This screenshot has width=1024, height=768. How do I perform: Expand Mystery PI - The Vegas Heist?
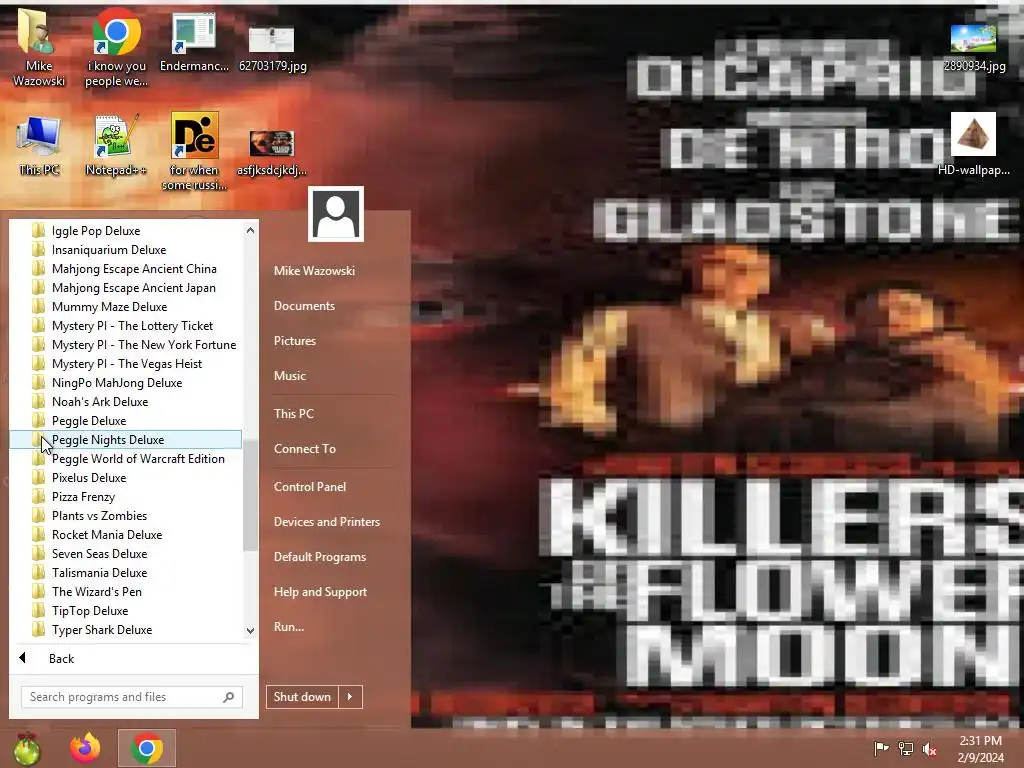[x=125, y=363]
